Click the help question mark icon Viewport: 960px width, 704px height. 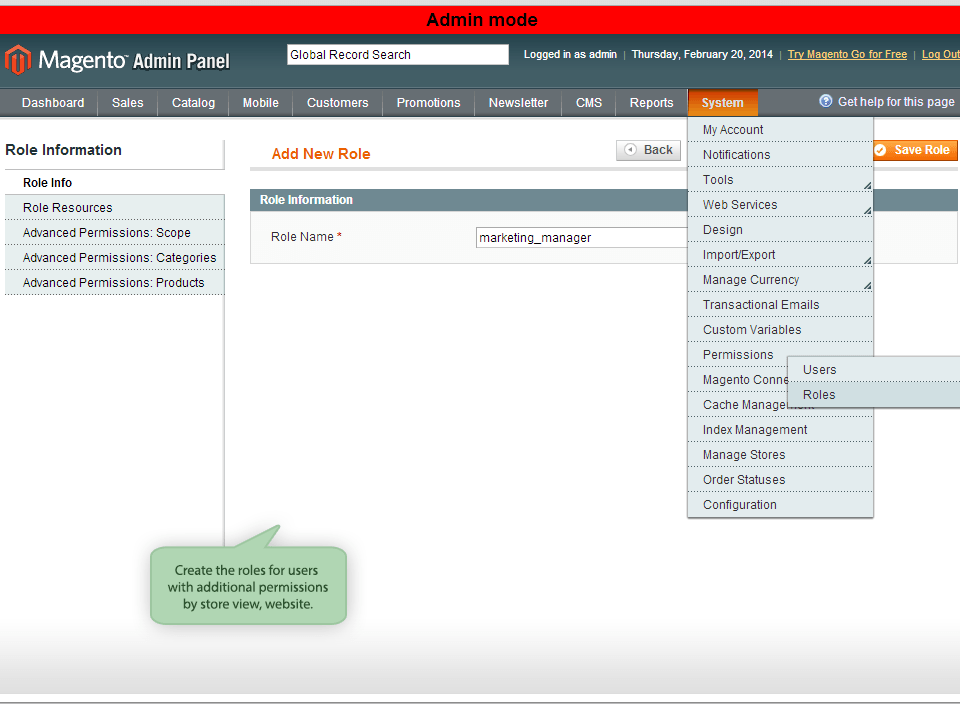tap(825, 101)
